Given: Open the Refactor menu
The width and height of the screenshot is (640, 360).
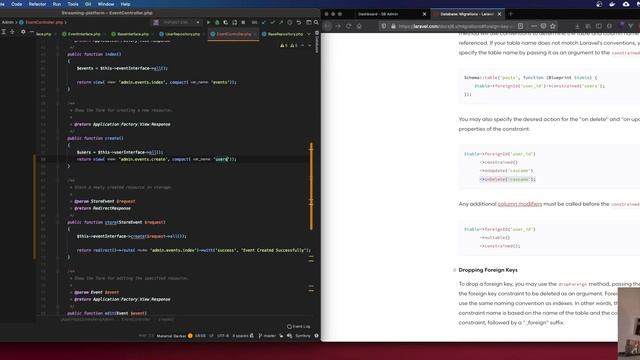Looking at the screenshot, I should pyautogui.click(x=37, y=4).
